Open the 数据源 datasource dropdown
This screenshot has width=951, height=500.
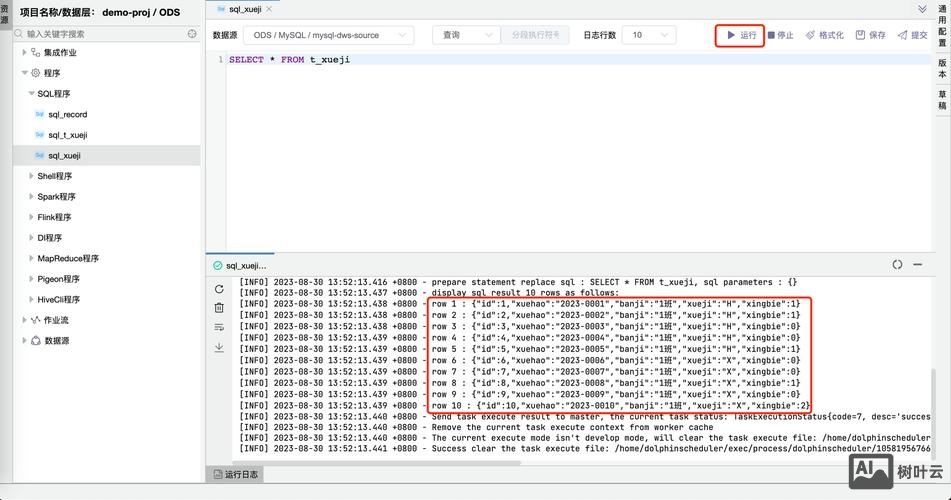click(329, 35)
